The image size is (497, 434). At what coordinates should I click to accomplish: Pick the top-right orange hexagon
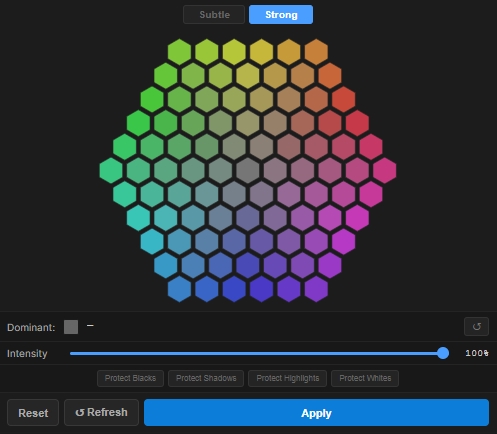coord(316,52)
